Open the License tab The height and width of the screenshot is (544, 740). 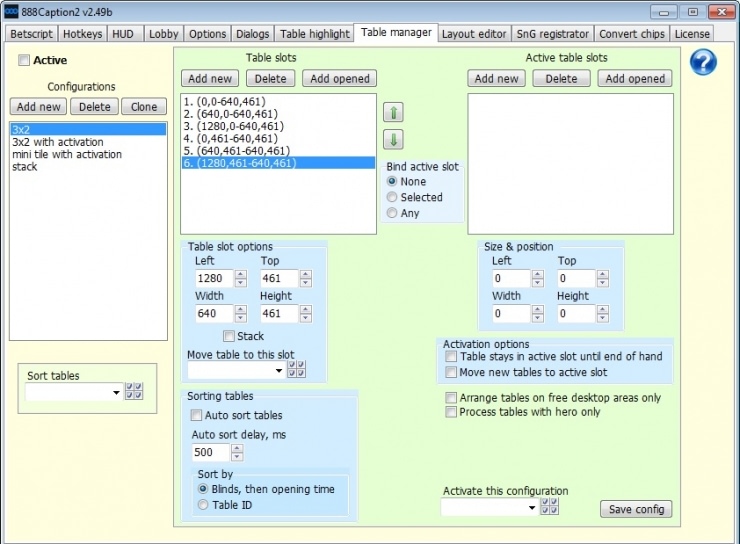(692, 34)
